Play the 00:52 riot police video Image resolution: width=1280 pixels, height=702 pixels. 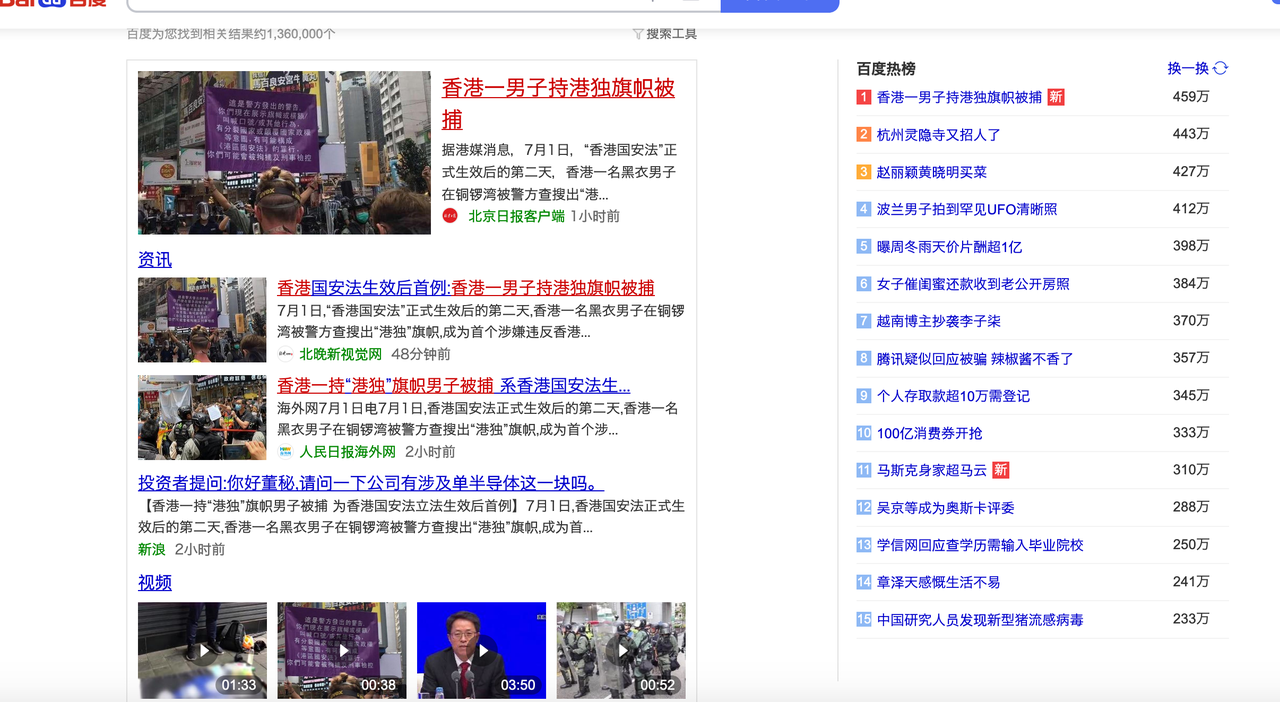620,650
